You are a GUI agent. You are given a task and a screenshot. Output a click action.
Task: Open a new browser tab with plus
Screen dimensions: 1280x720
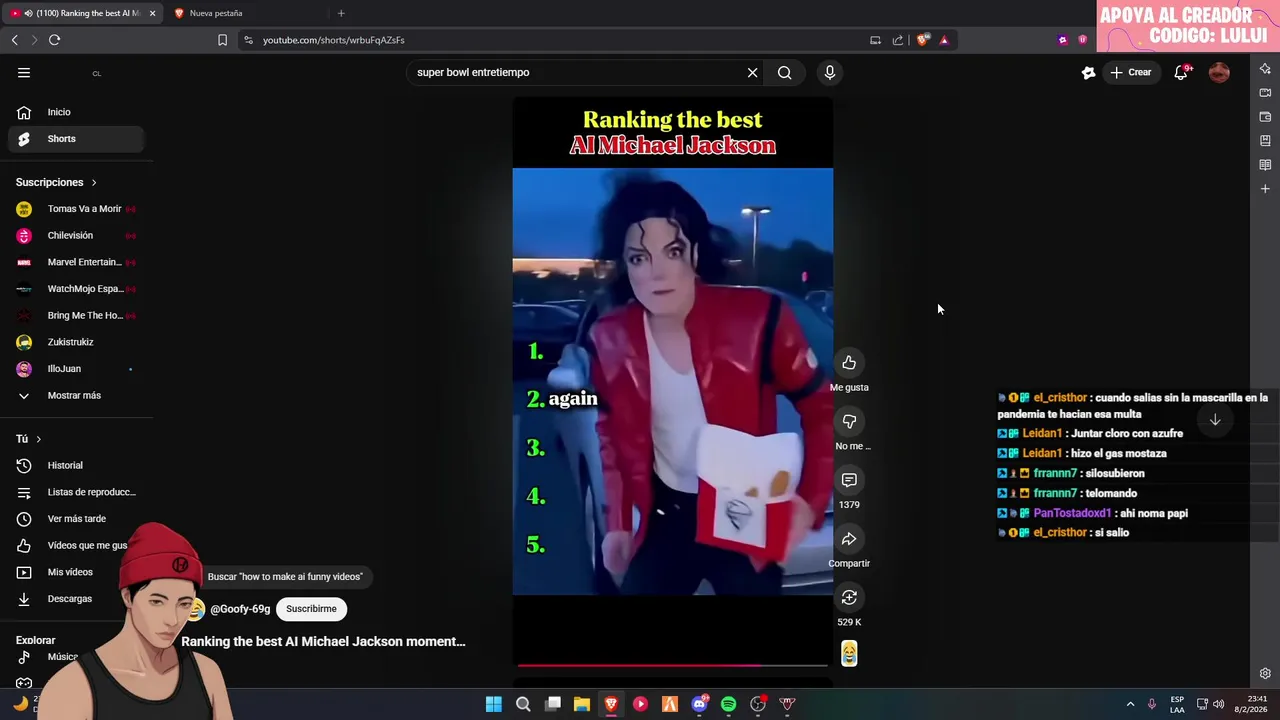(x=341, y=13)
